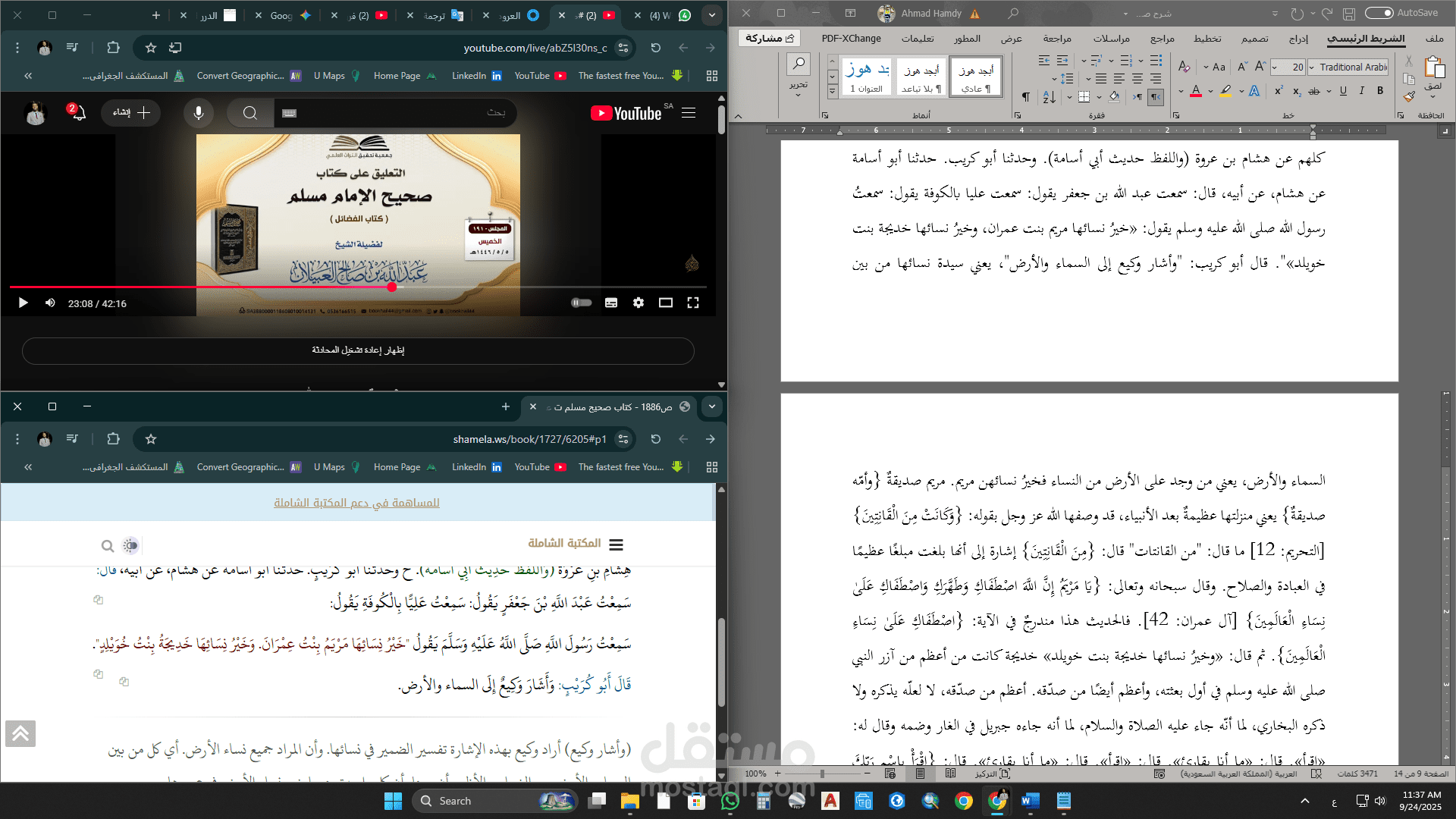Click U Maps bookmark in Shamela window
This screenshot has height=819, width=1456.
(x=337, y=467)
